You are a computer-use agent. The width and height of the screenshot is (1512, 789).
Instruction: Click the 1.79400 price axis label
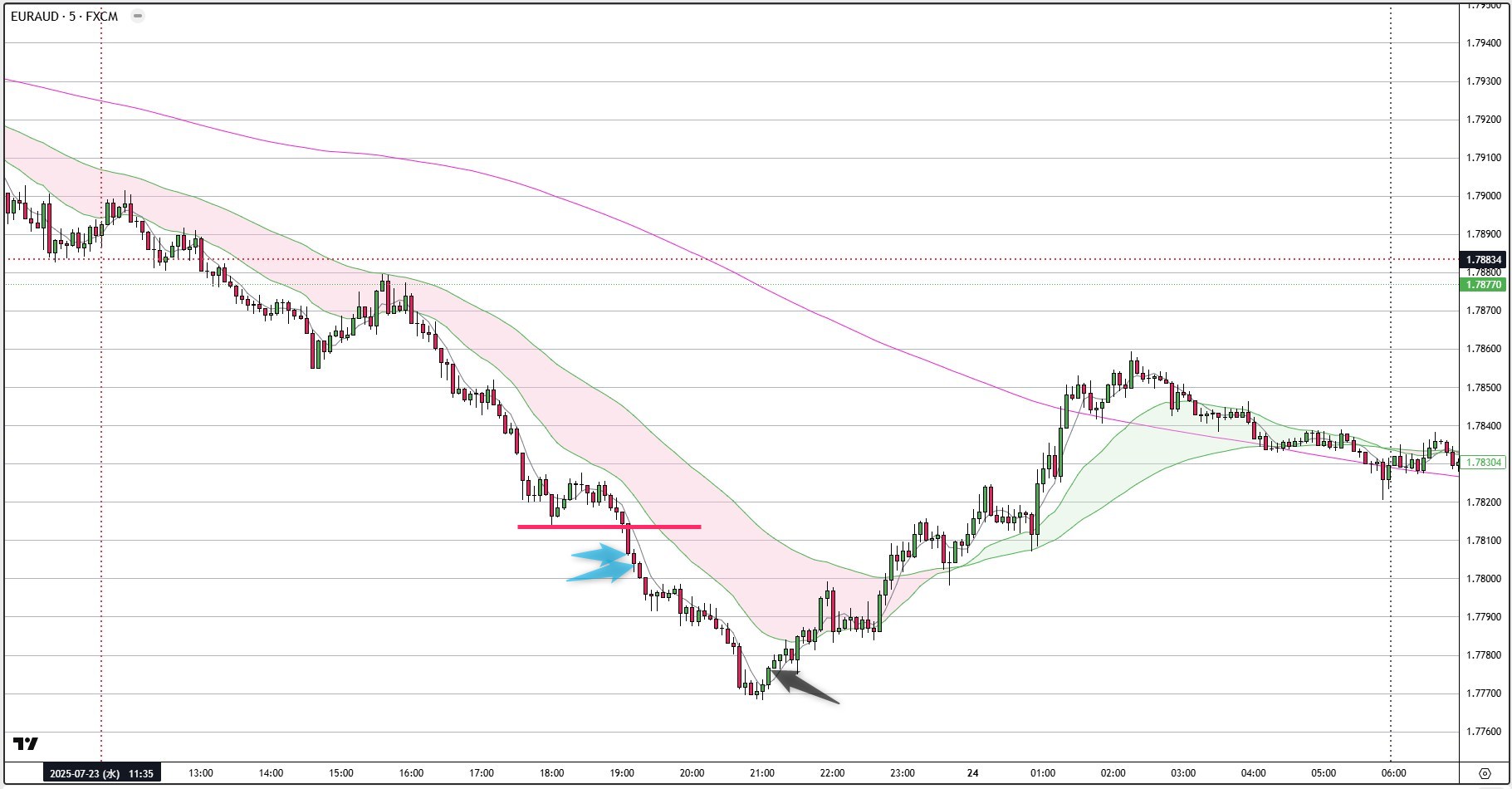(1484, 42)
